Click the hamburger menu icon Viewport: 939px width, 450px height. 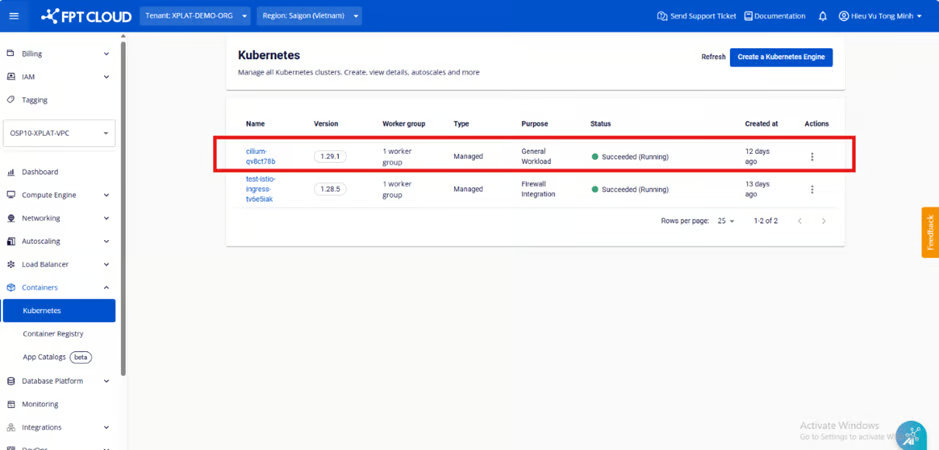coord(14,16)
